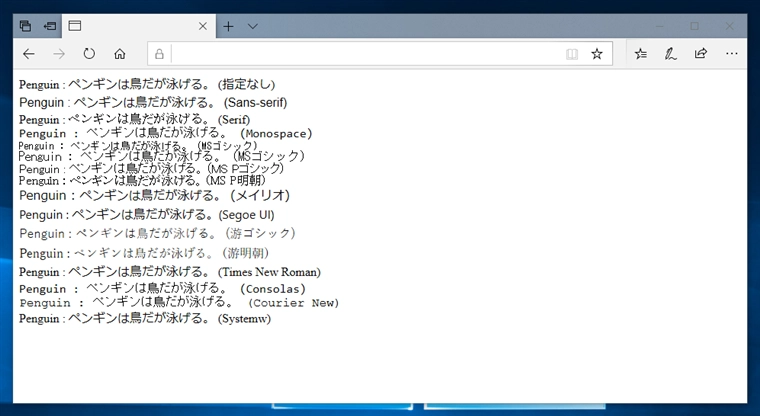Click the line ending with (游ゴシック)

click(158, 233)
